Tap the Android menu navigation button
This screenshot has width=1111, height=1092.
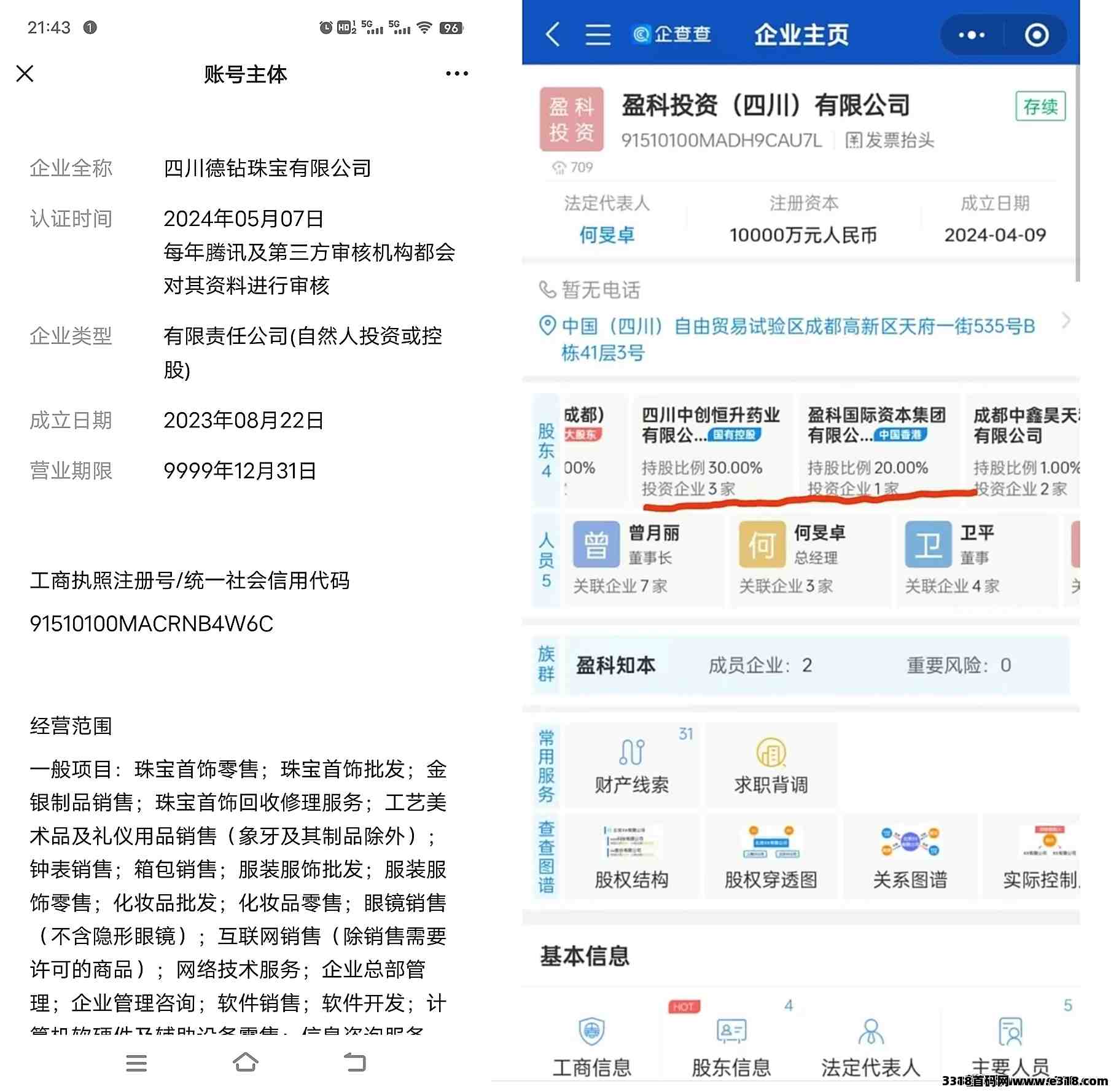pos(136,1063)
